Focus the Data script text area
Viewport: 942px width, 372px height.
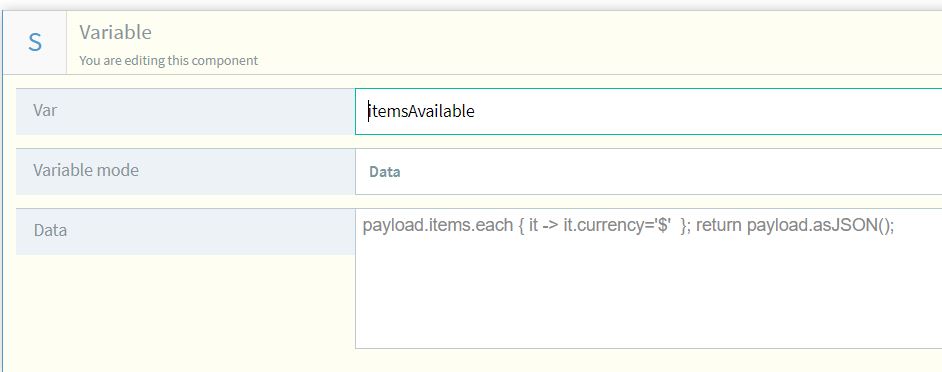pos(648,278)
